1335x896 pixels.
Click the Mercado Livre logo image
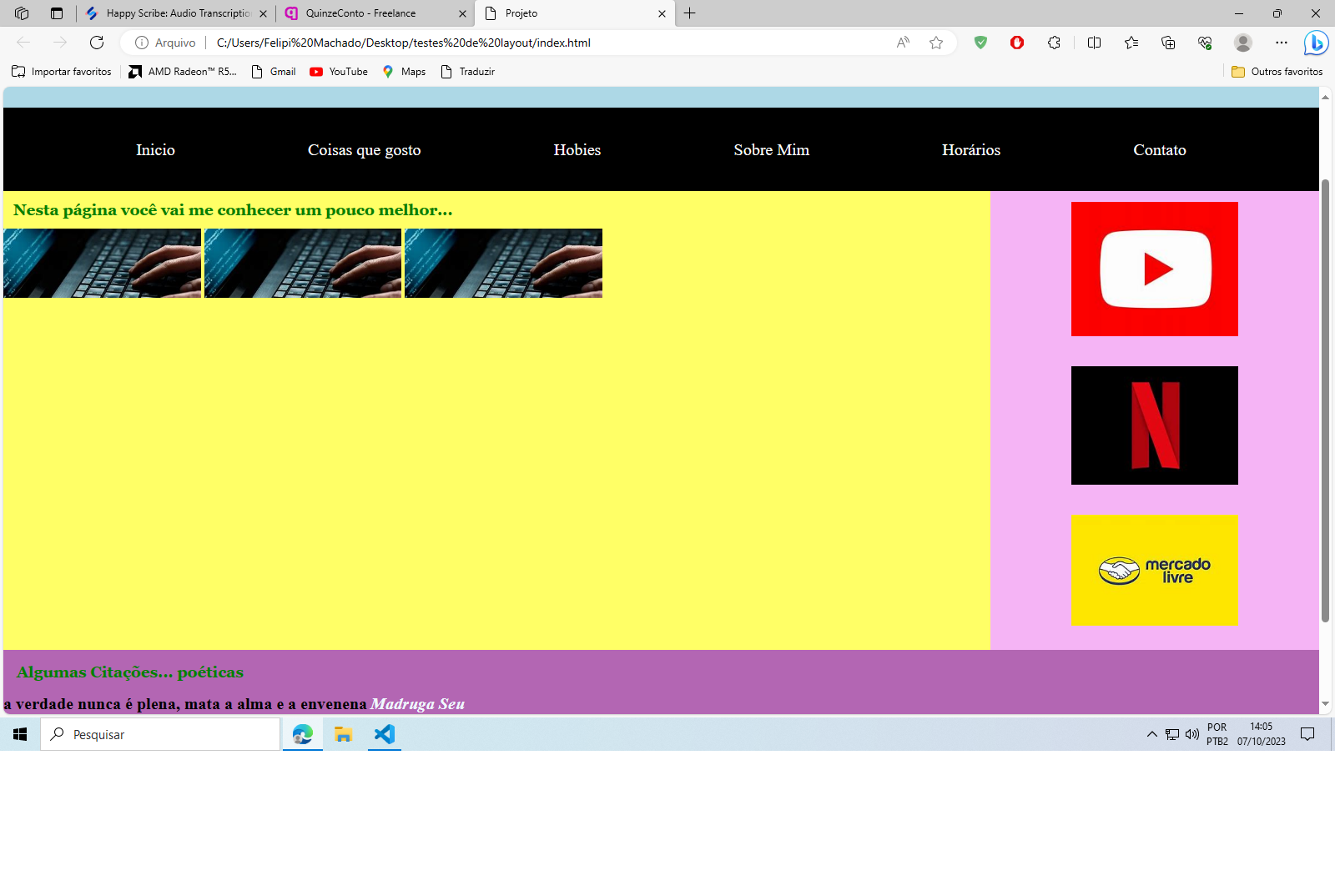point(1154,570)
